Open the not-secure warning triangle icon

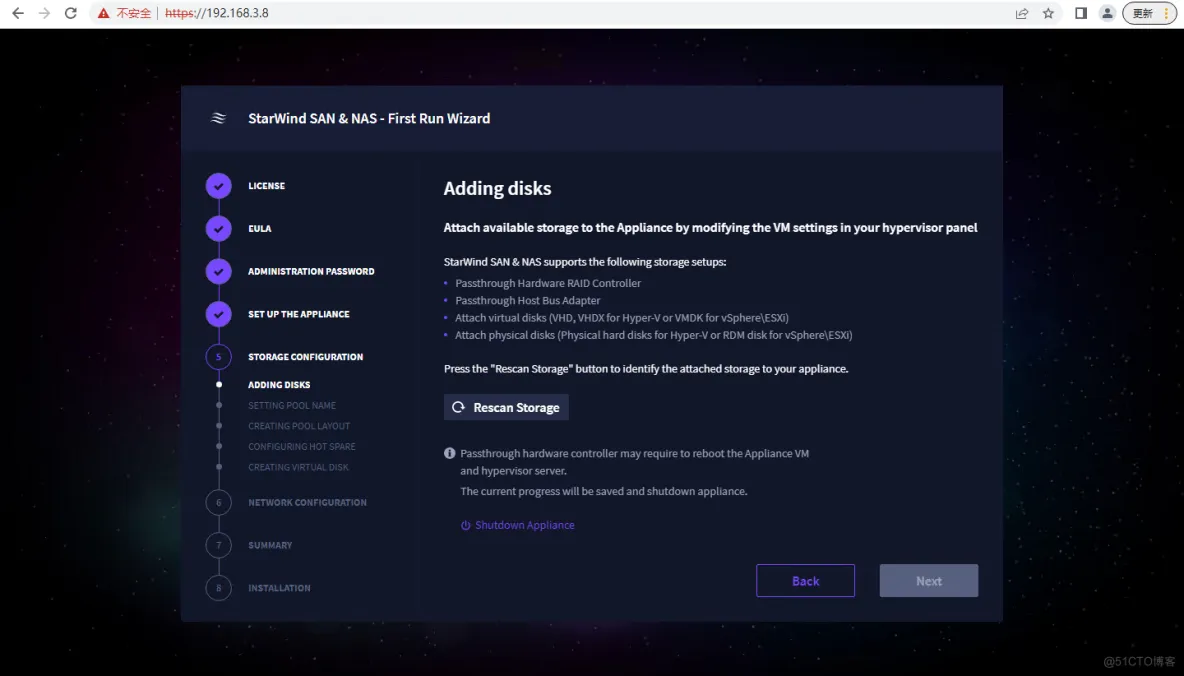point(103,13)
